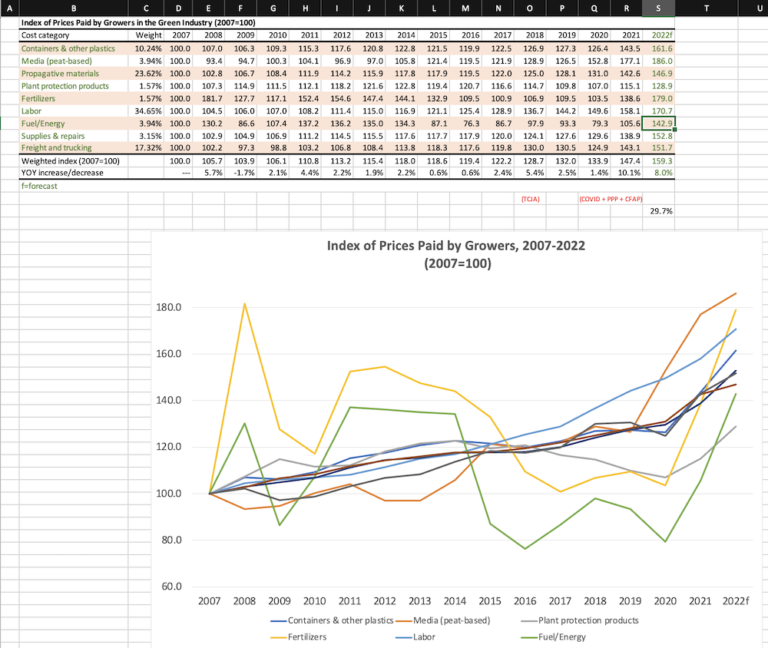Select the YOY increase/decrease row label

(62, 172)
